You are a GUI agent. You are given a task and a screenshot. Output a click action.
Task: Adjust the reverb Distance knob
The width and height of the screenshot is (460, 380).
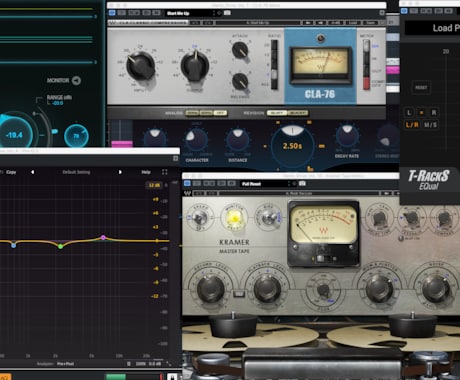[x=238, y=140]
